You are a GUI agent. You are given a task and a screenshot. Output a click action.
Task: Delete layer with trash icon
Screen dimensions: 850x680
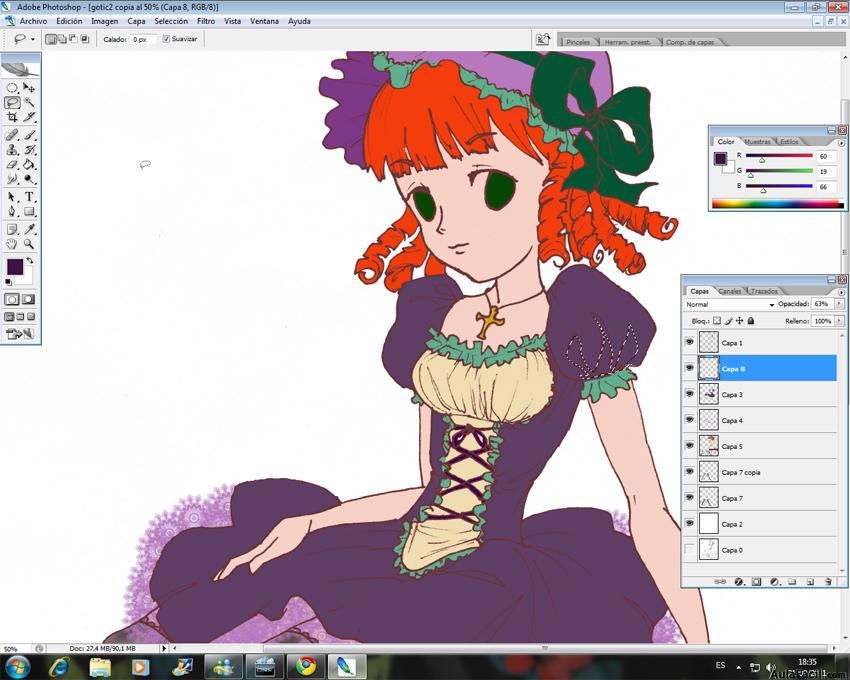pos(828,582)
